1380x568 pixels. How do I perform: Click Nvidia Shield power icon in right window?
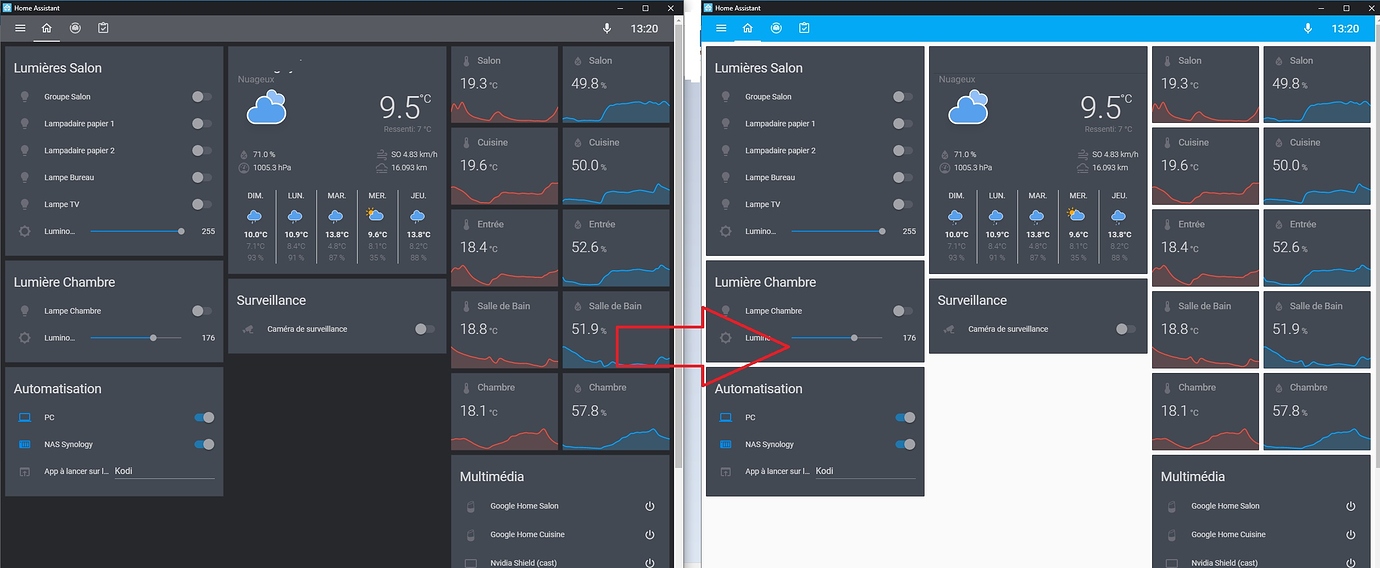(1351, 563)
